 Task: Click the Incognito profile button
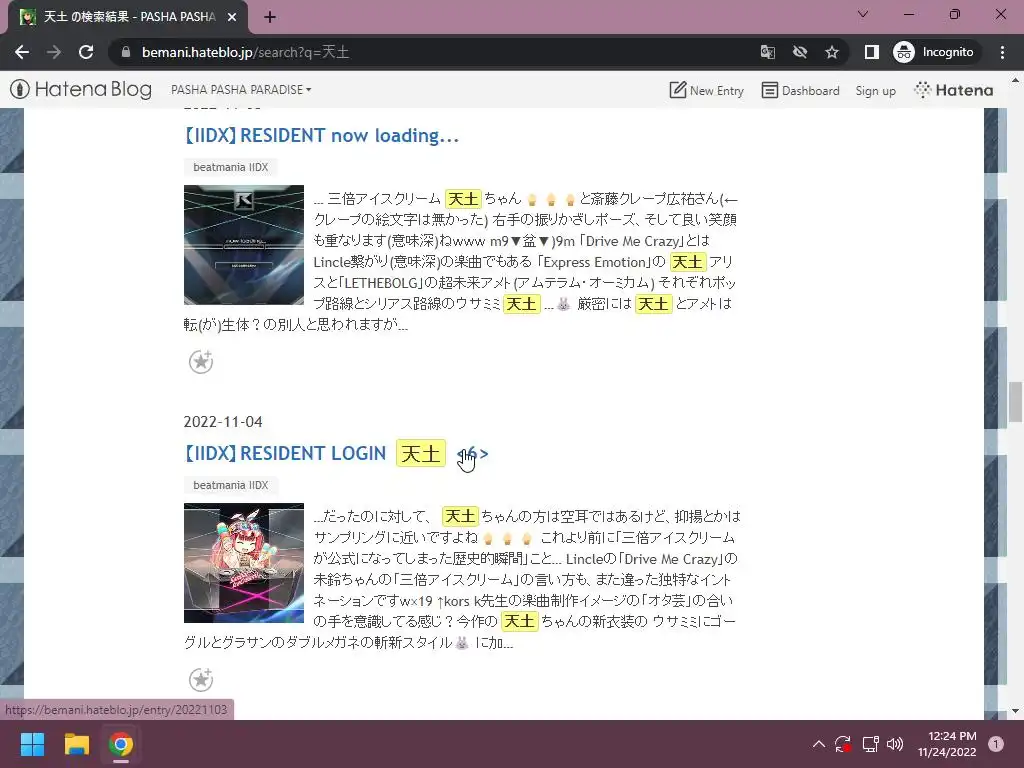coord(934,52)
